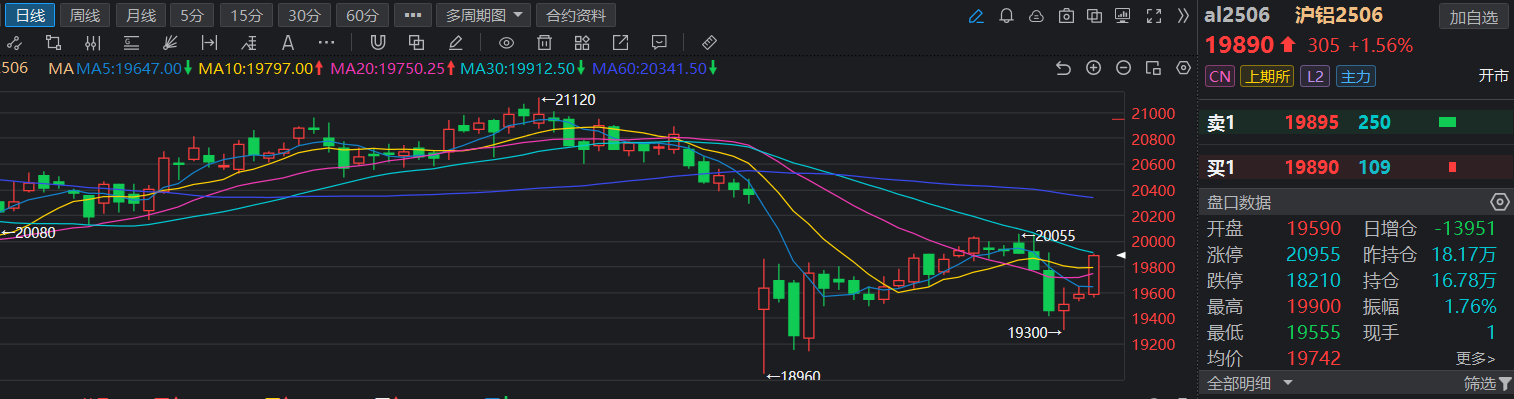Undo chart action with back arrow
The width and height of the screenshot is (1514, 399).
coord(1063,68)
